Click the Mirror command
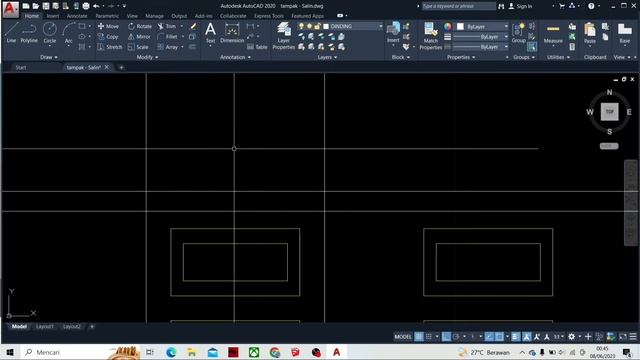 pyautogui.click(x=139, y=37)
